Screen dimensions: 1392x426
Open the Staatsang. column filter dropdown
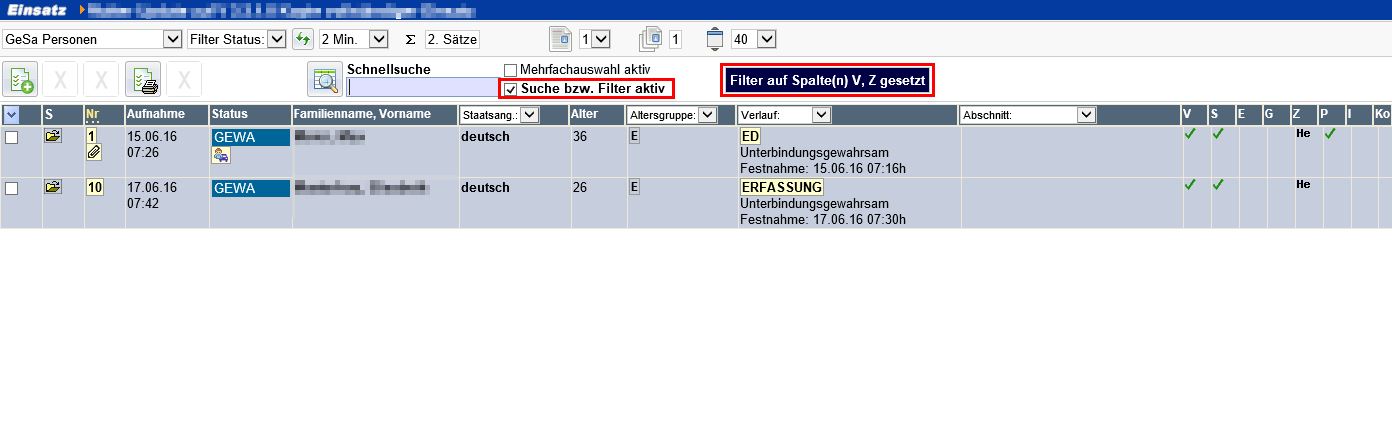click(x=499, y=115)
